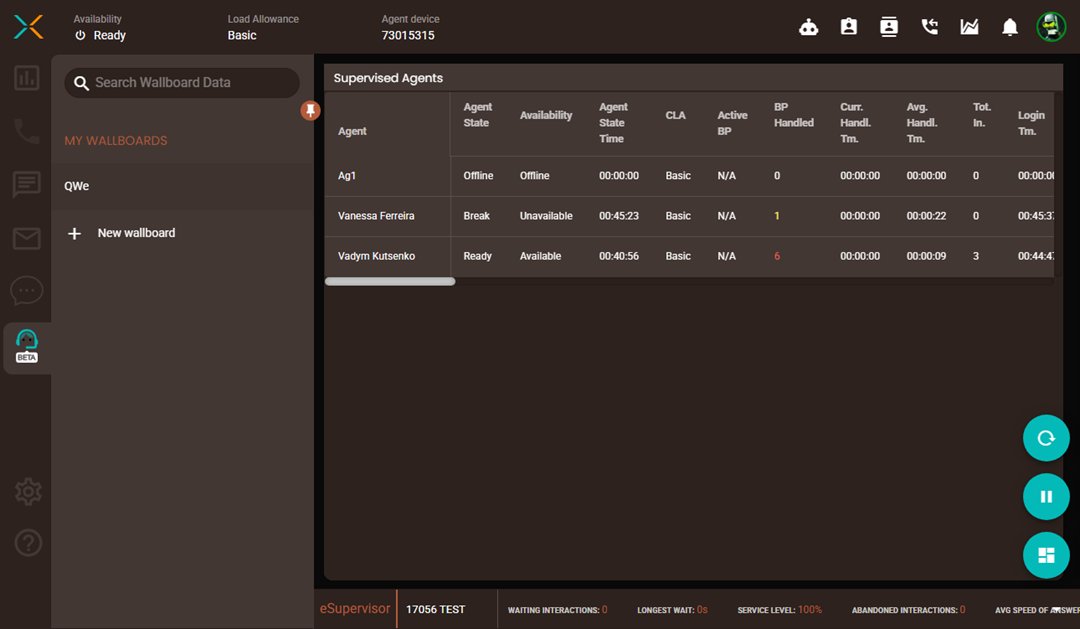Open the supervisor headset BETA sidebar icon

point(27,346)
